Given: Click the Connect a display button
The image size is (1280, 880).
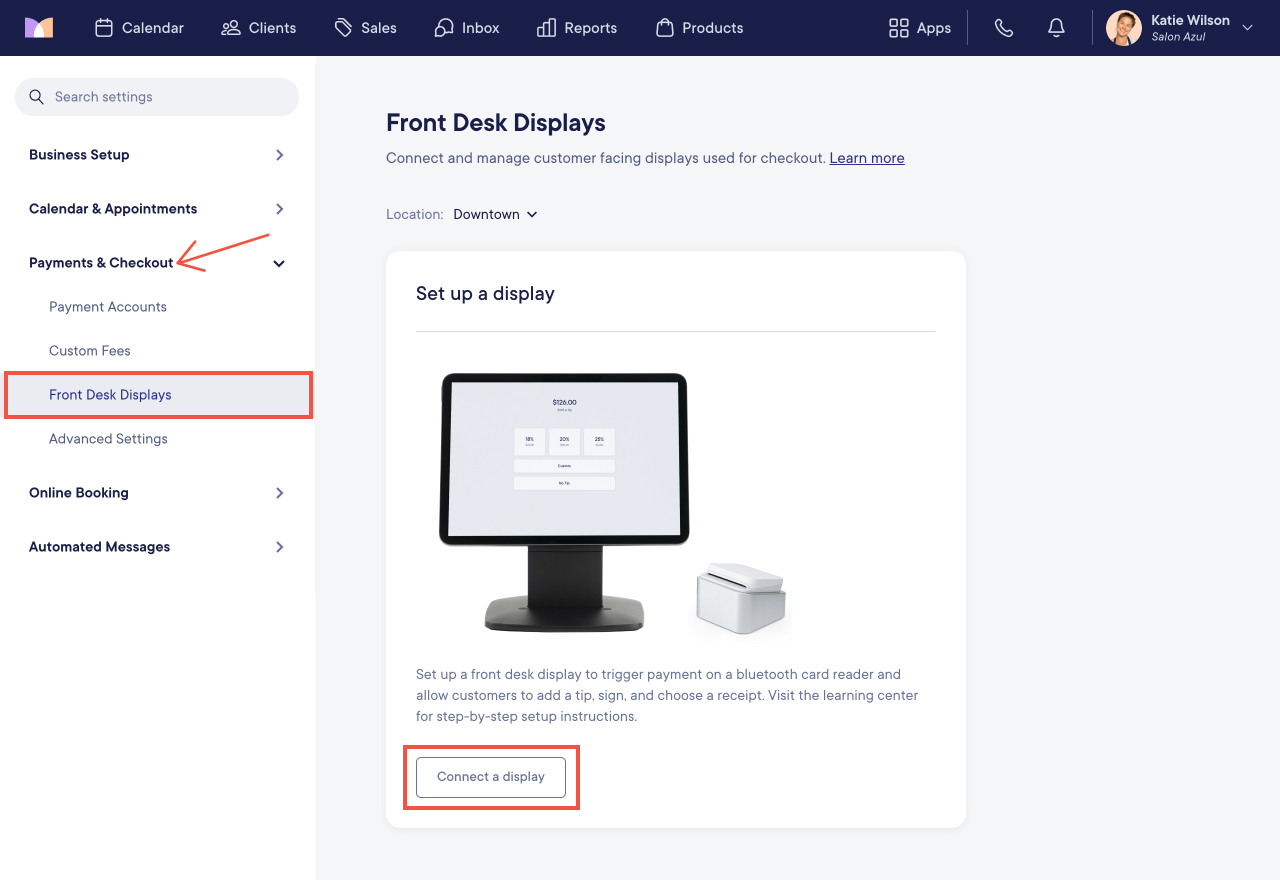Looking at the screenshot, I should point(491,777).
